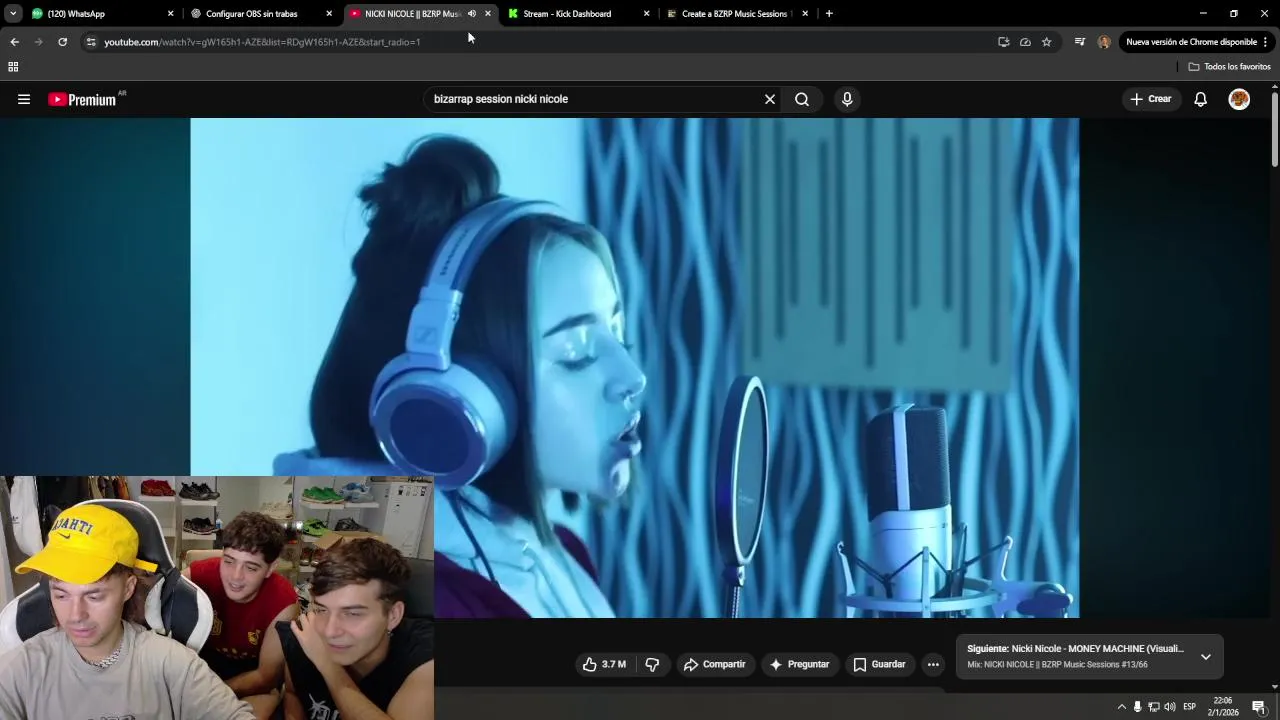Start voice search with the microphone
This screenshot has width=1280, height=720.
847,99
